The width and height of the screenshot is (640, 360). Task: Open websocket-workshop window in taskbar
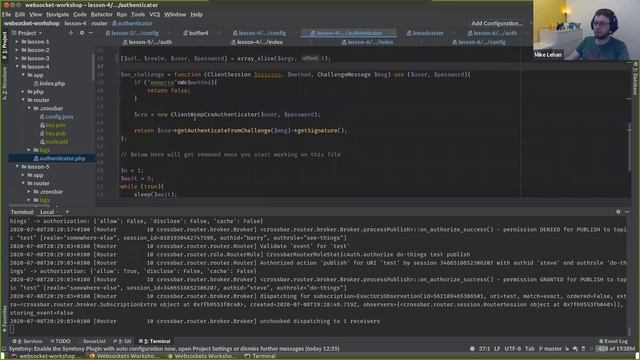44,356
